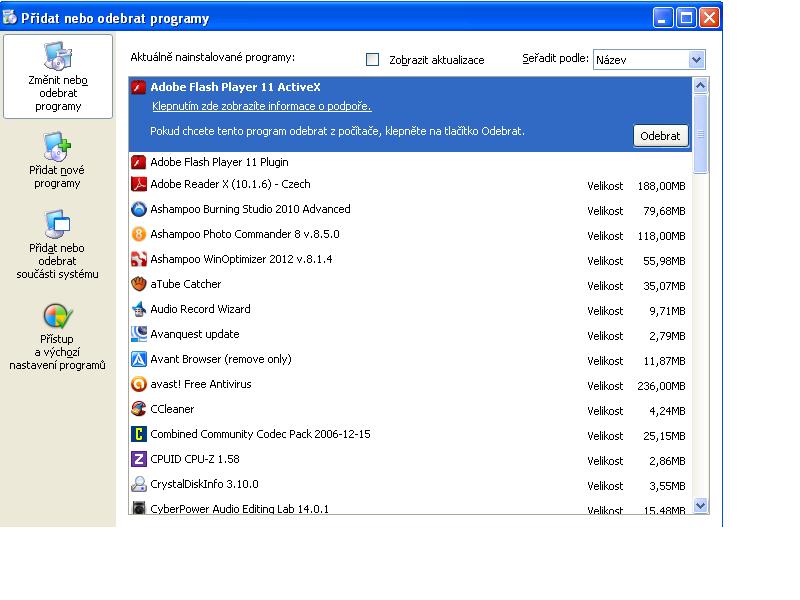Screen dimensions: 800x600
Task: Select the CPUID CPU-Z icon
Action: (x=140, y=459)
